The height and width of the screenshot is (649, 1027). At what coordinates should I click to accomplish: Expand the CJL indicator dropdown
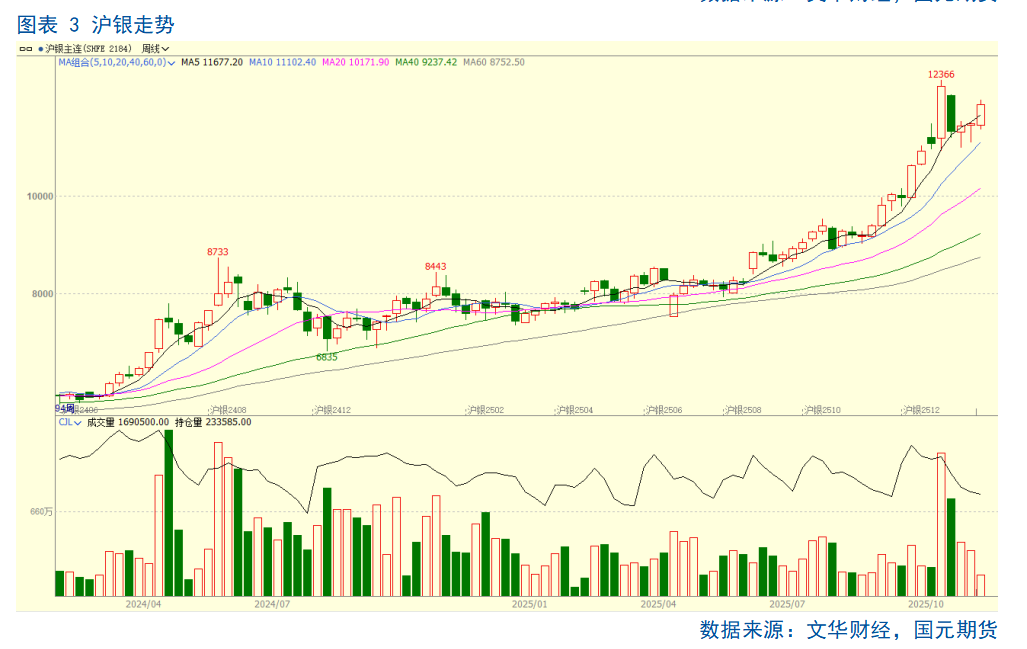point(78,423)
